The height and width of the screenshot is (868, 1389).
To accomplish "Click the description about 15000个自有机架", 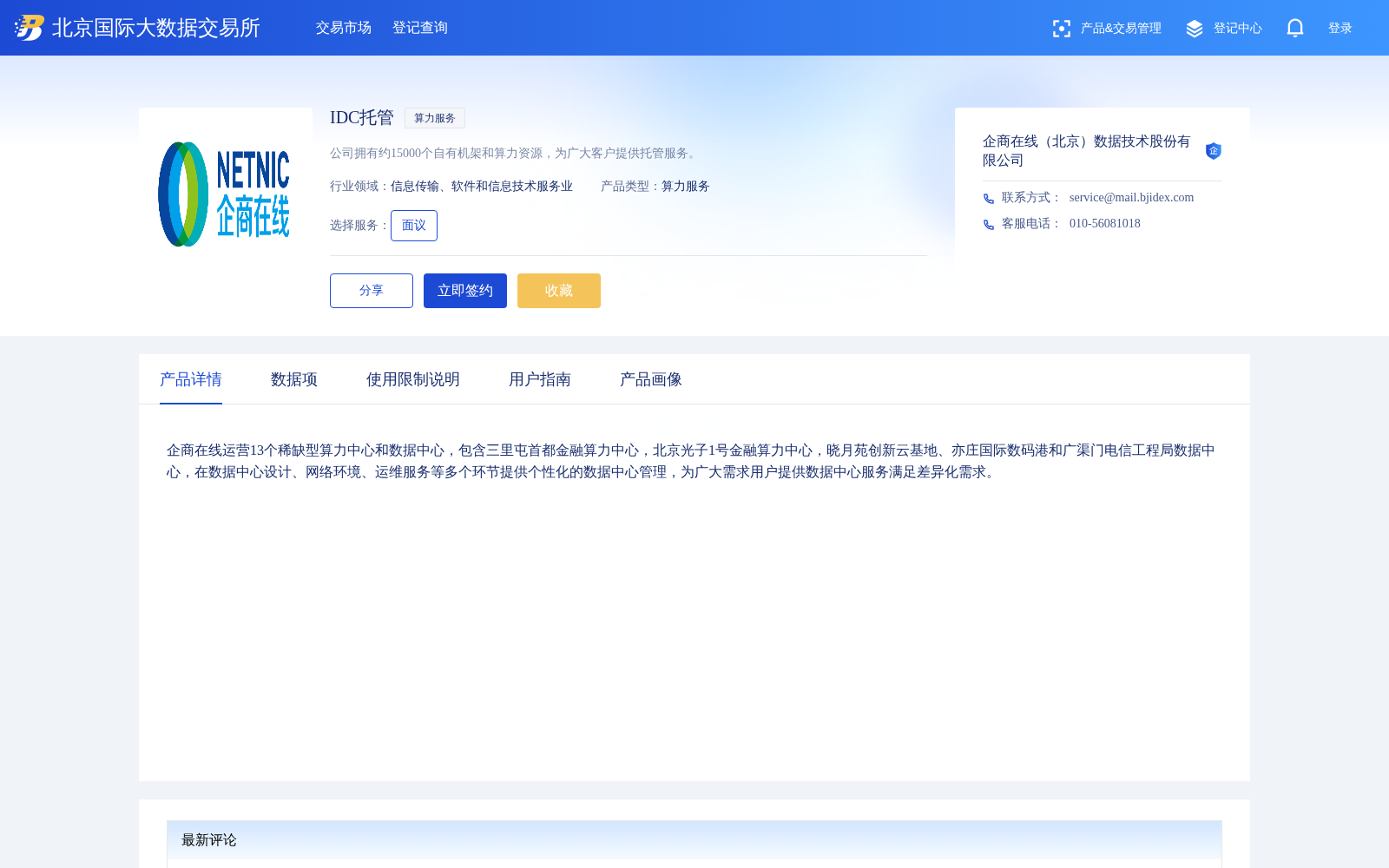I will (x=515, y=154).
